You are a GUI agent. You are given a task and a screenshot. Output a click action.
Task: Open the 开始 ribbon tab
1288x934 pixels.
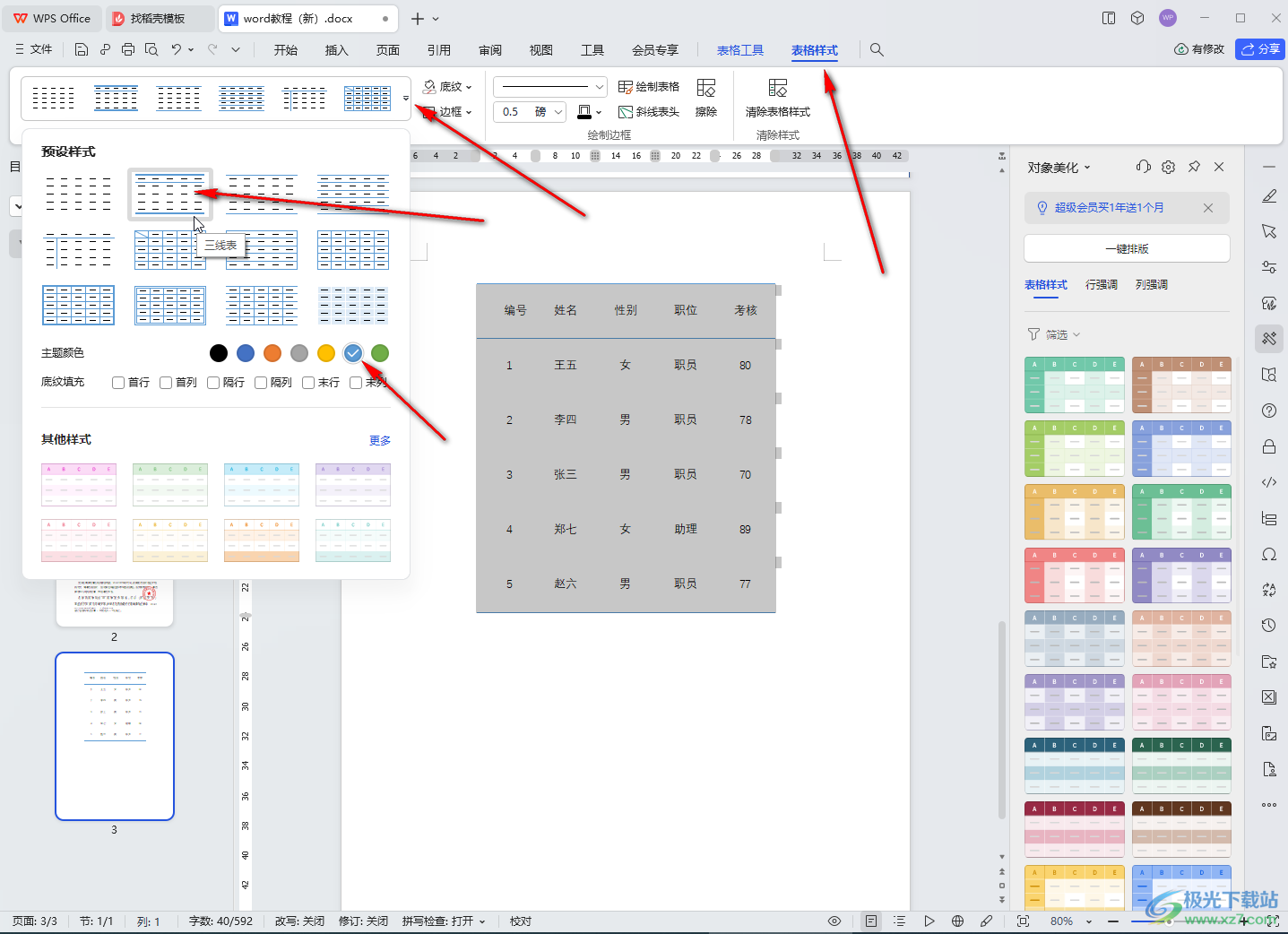[286, 50]
